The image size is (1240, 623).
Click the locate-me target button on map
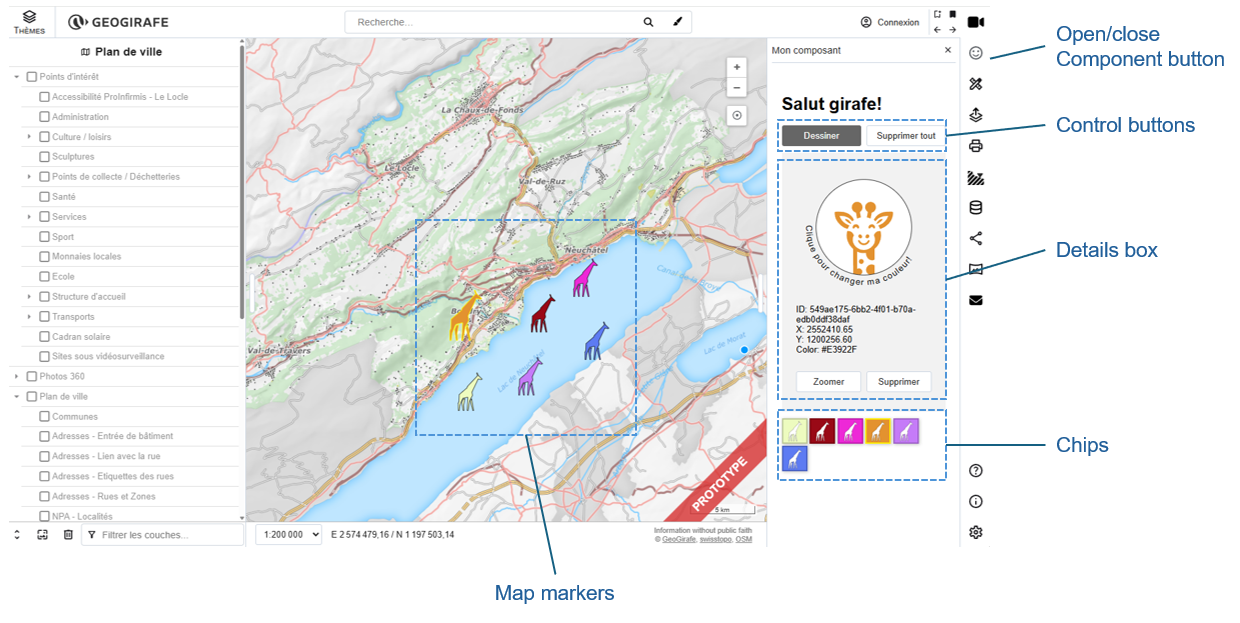click(737, 115)
